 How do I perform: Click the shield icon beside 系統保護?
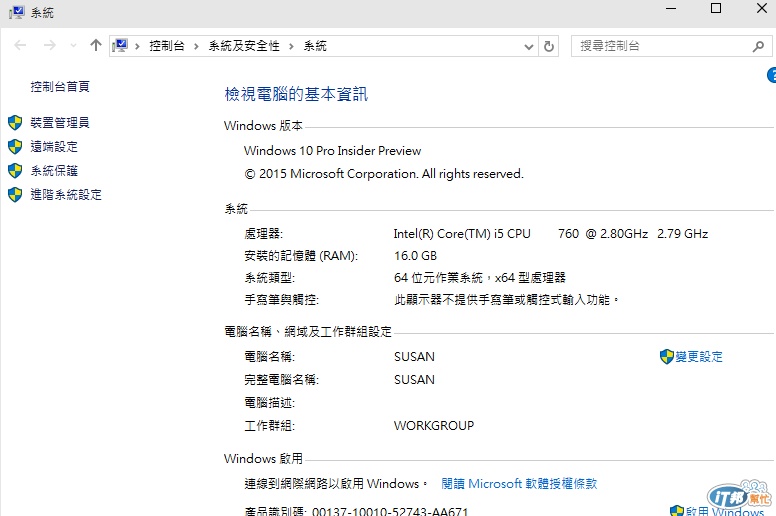[15, 171]
